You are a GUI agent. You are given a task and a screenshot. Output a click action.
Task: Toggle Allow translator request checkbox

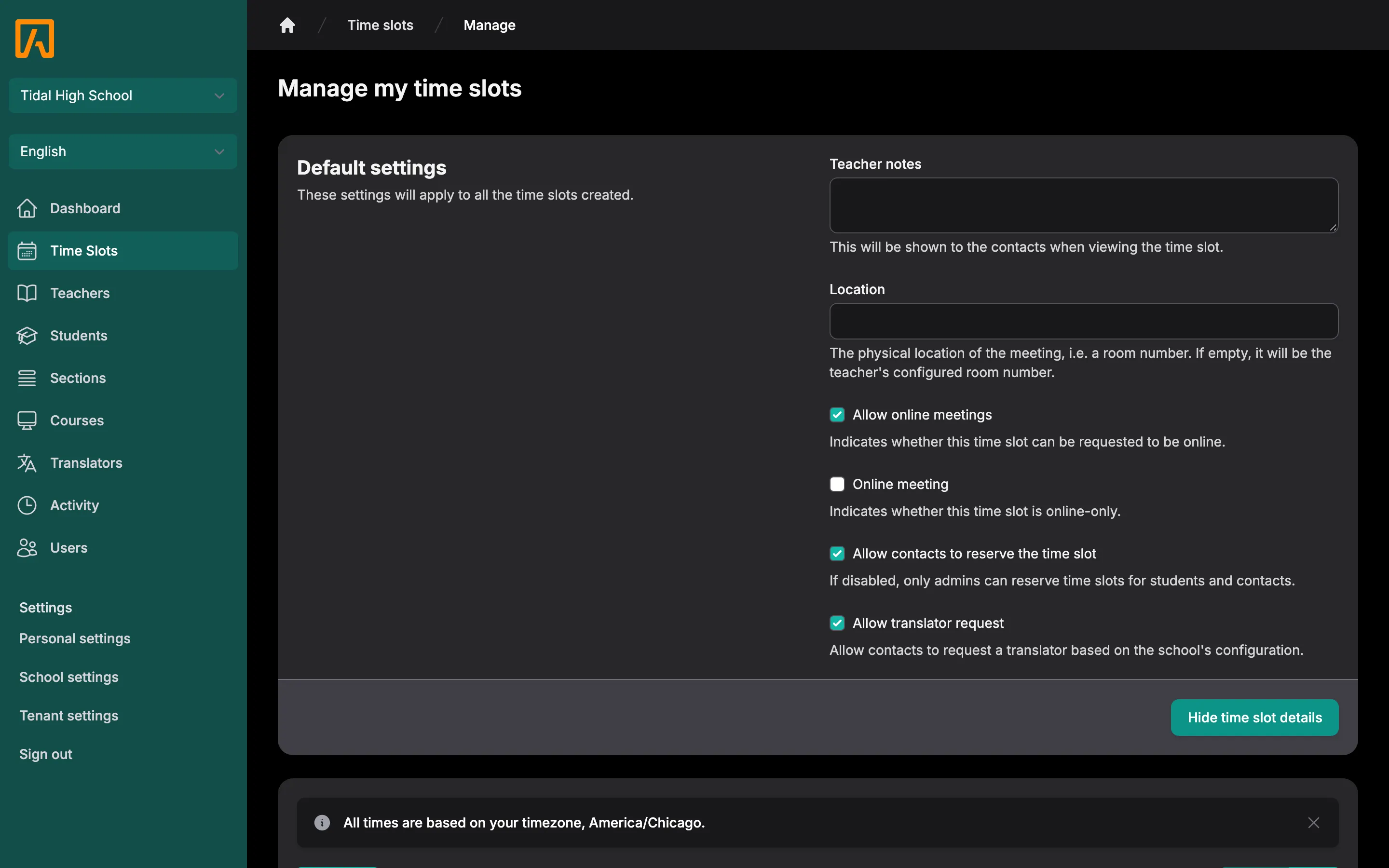pyautogui.click(x=837, y=624)
